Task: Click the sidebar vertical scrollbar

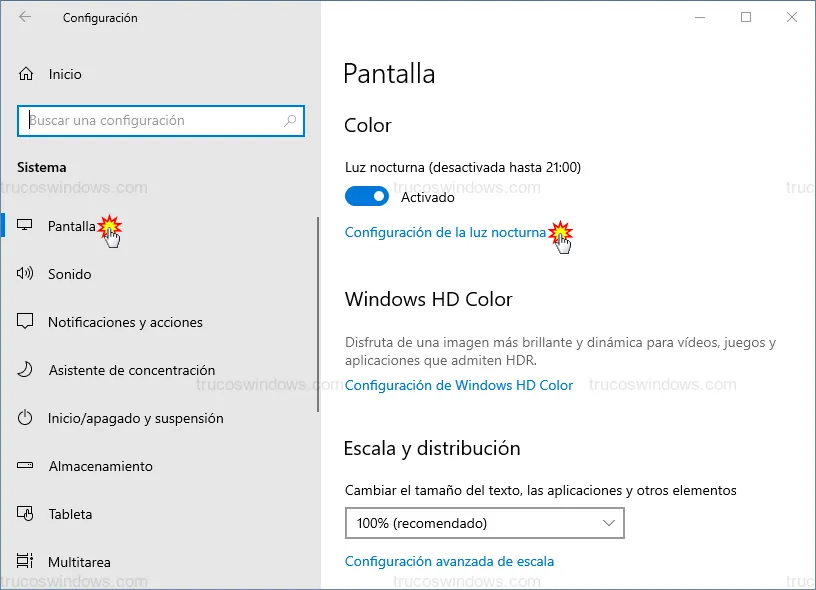Action: [318, 315]
